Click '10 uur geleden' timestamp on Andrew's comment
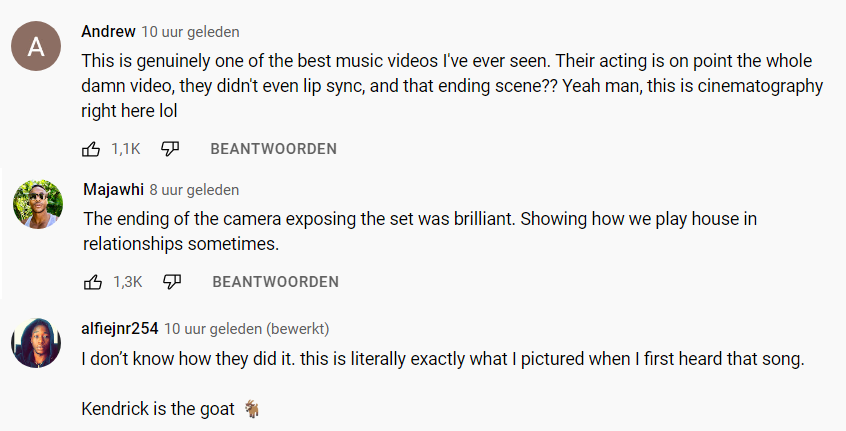This screenshot has width=846, height=431. coord(190,32)
